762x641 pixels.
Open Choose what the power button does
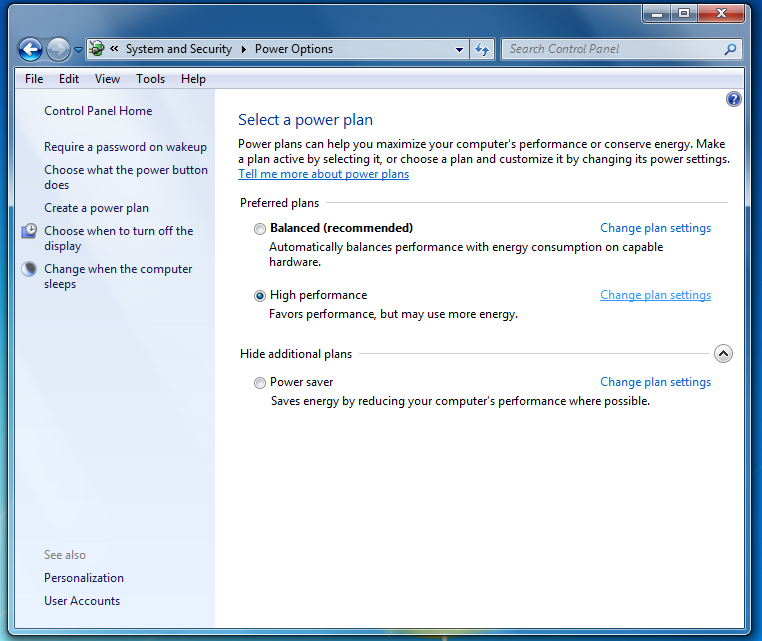point(126,177)
